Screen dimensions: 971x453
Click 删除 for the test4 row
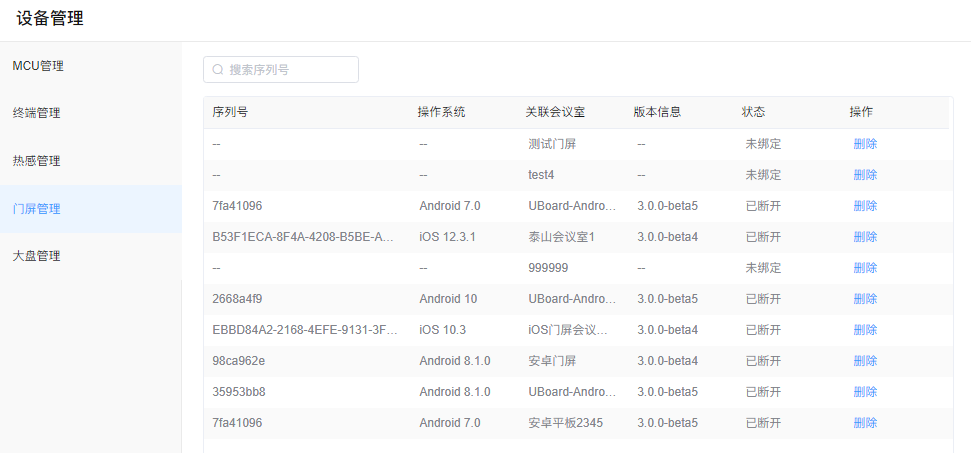[865, 175]
